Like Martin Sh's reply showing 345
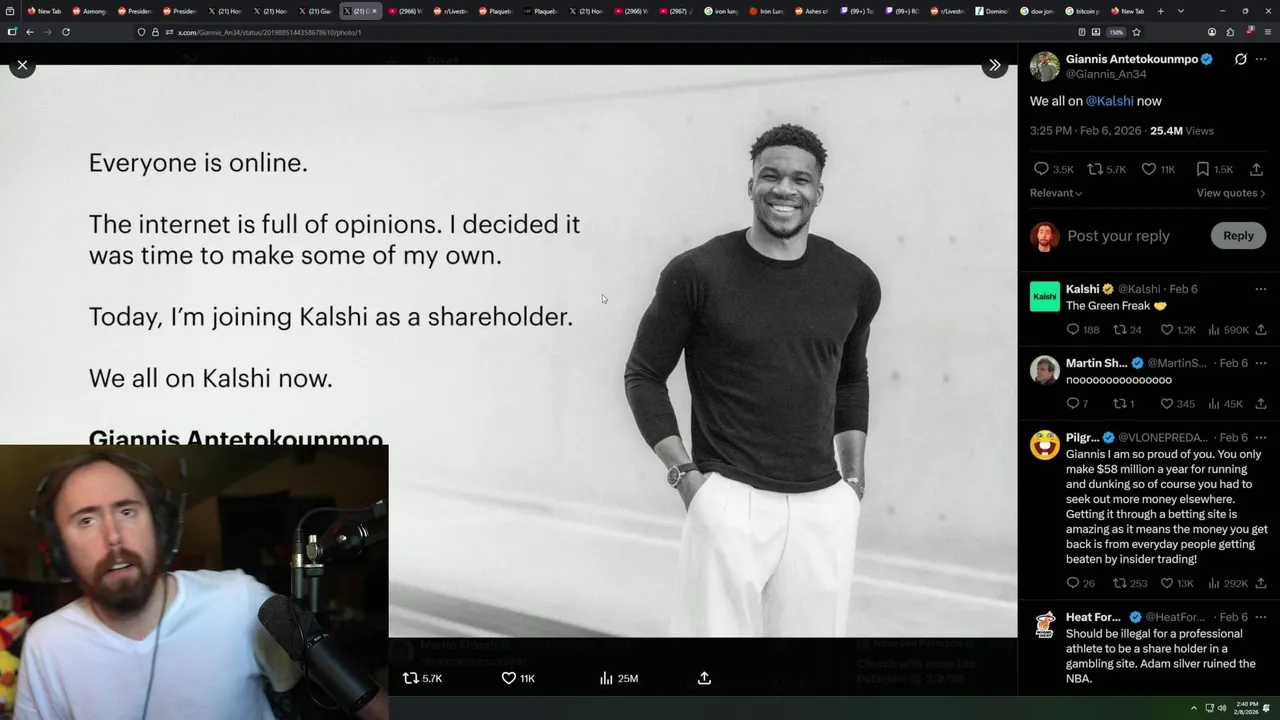Screen dimensions: 1280x720 (x=1177, y=404)
